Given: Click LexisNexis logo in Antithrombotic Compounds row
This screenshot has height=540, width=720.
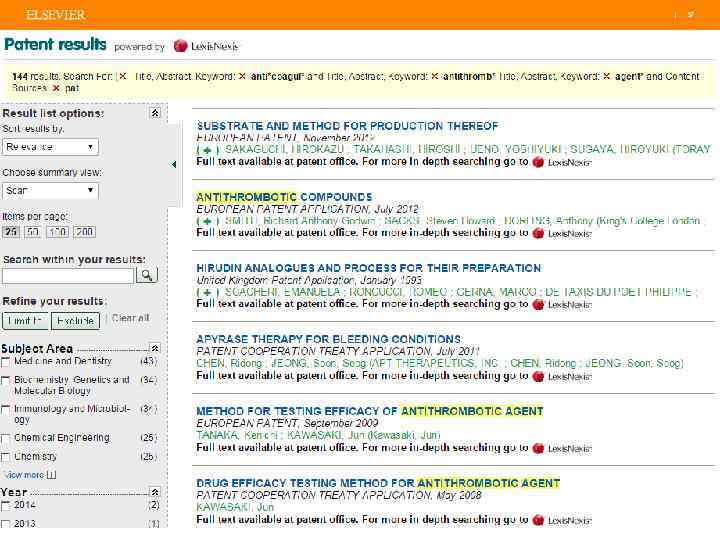Looking at the screenshot, I should 562,233.
